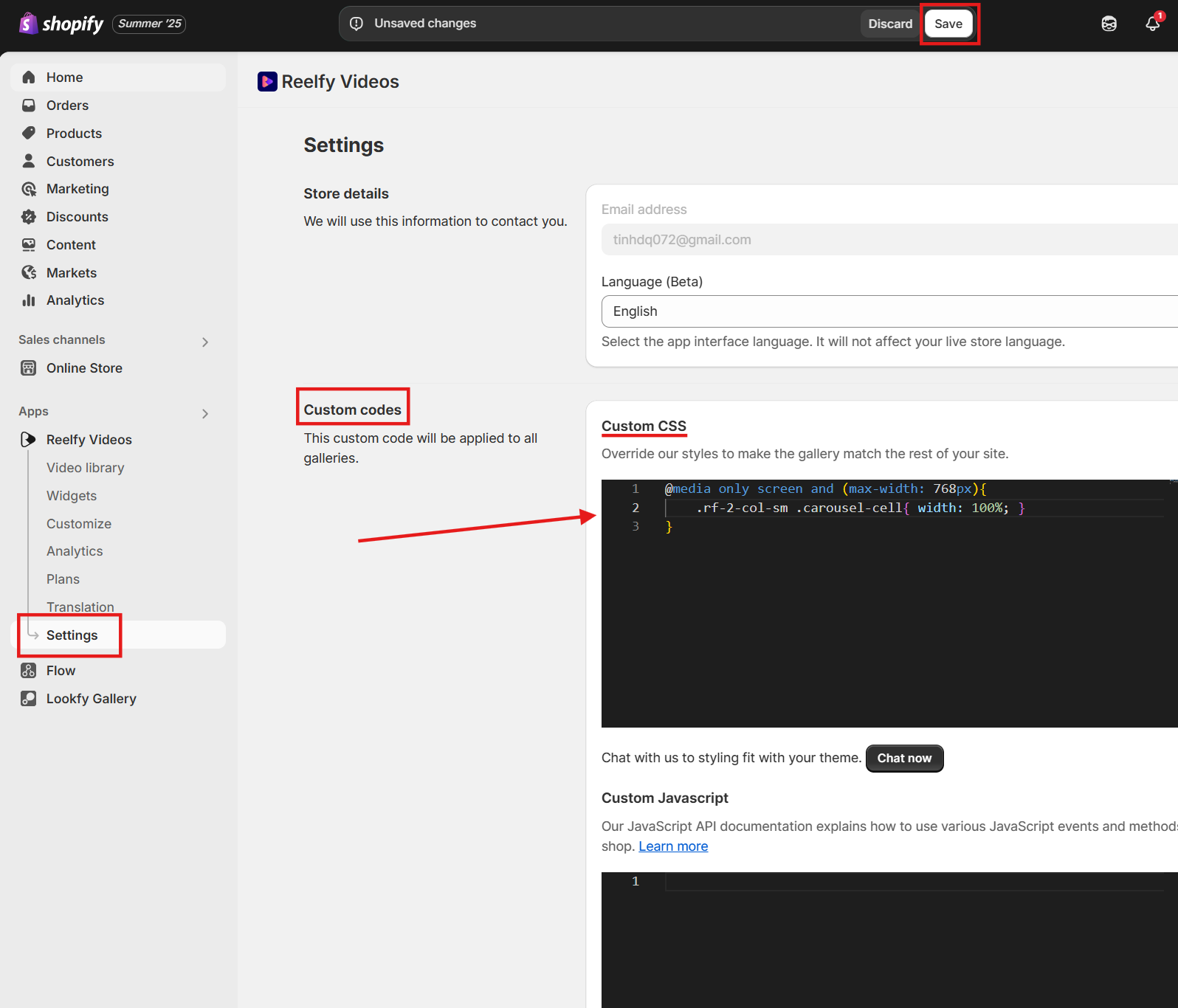Image resolution: width=1178 pixels, height=1008 pixels.
Task: Click the Home label in sidebar
Action: (x=64, y=77)
